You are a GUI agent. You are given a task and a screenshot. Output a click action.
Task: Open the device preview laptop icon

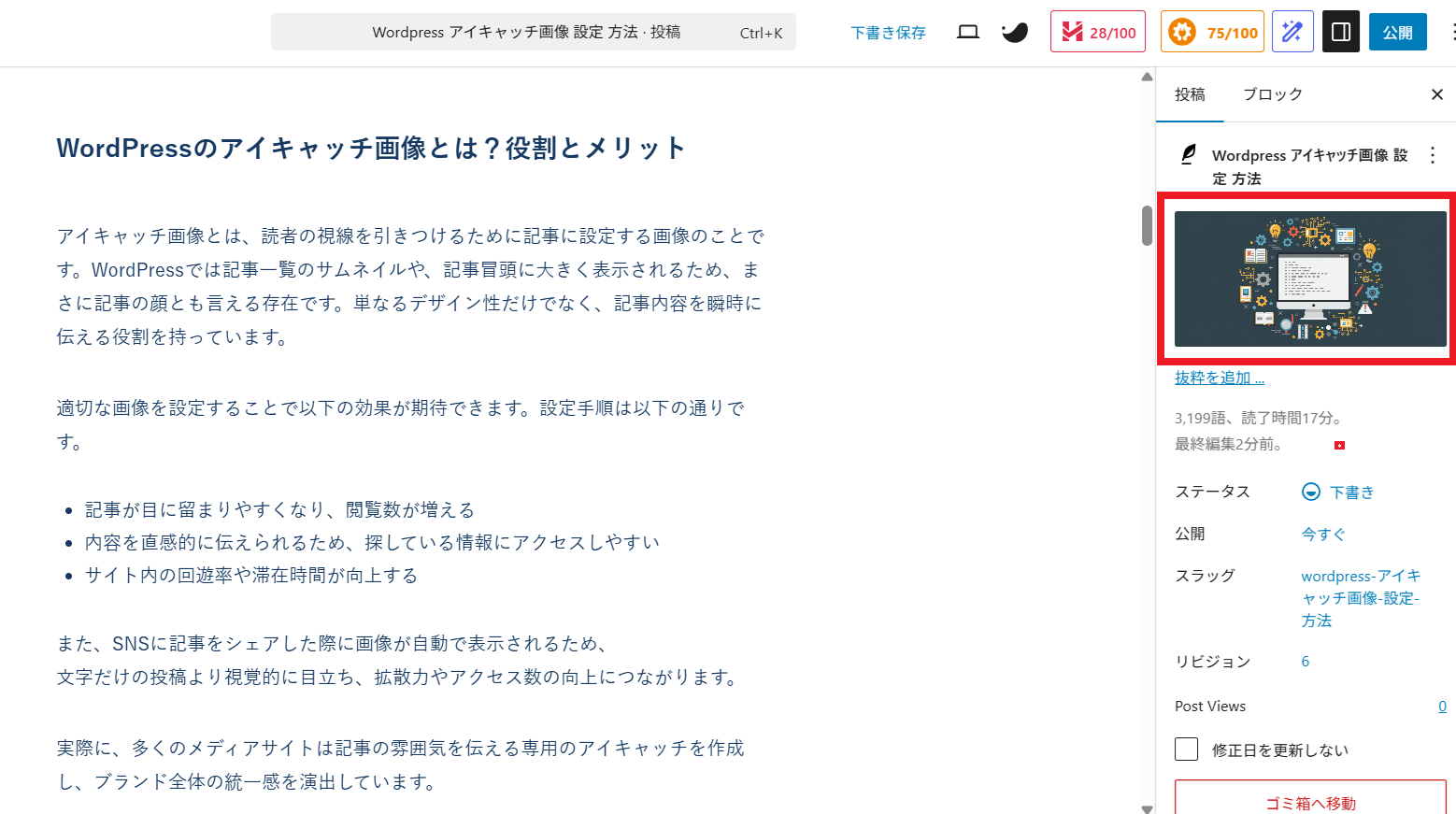pyautogui.click(x=968, y=32)
